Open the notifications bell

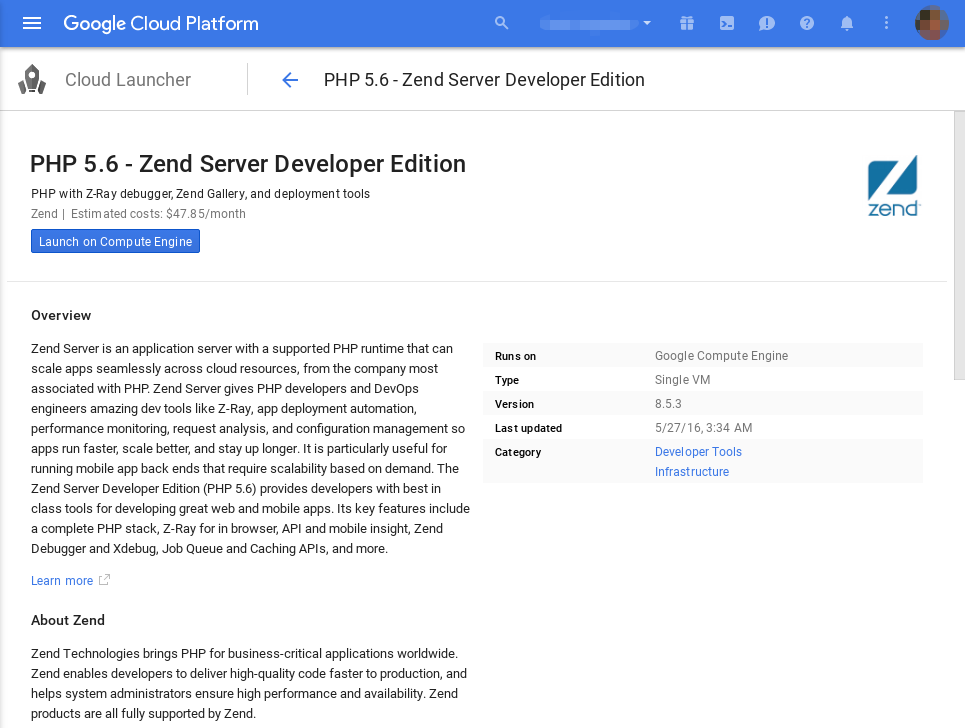(847, 23)
